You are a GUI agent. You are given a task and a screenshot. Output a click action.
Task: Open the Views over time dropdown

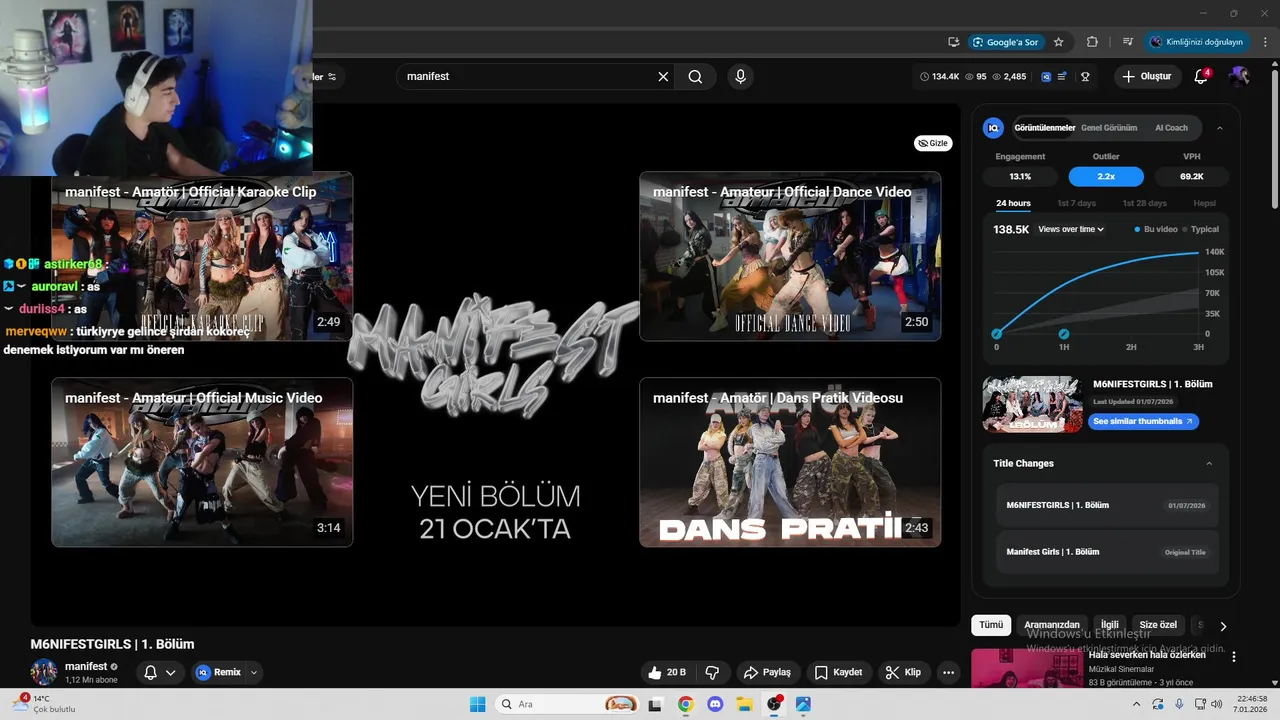[1071, 229]
